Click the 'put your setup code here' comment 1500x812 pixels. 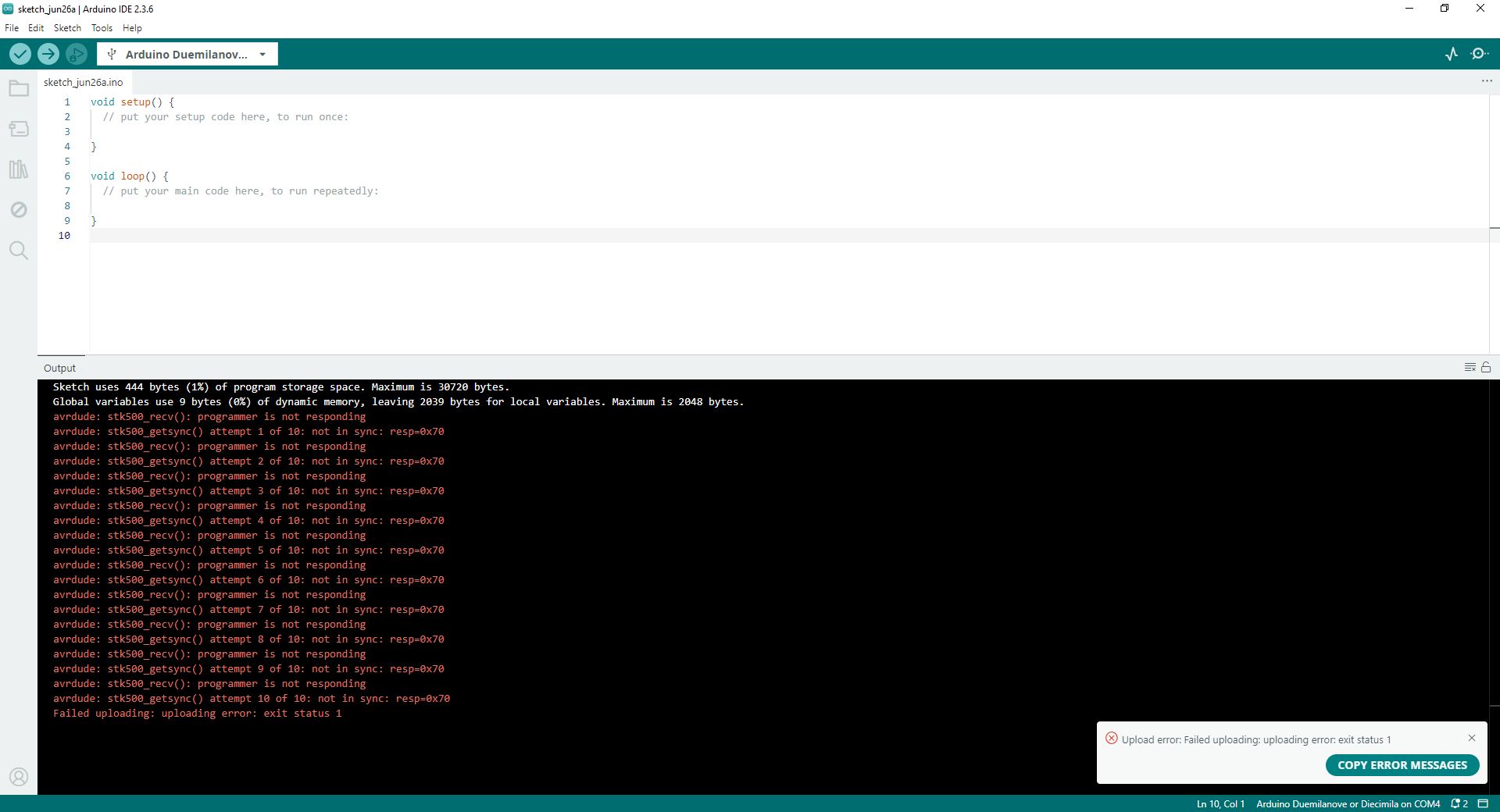226,117
